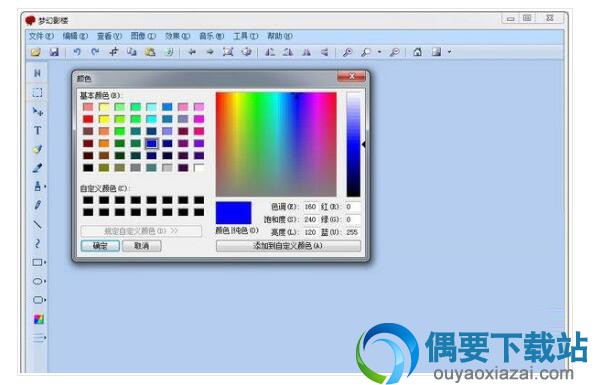The image size is (599, 385).
Task: Click the 蓝(U) blue value field
Action: point(353,232)
